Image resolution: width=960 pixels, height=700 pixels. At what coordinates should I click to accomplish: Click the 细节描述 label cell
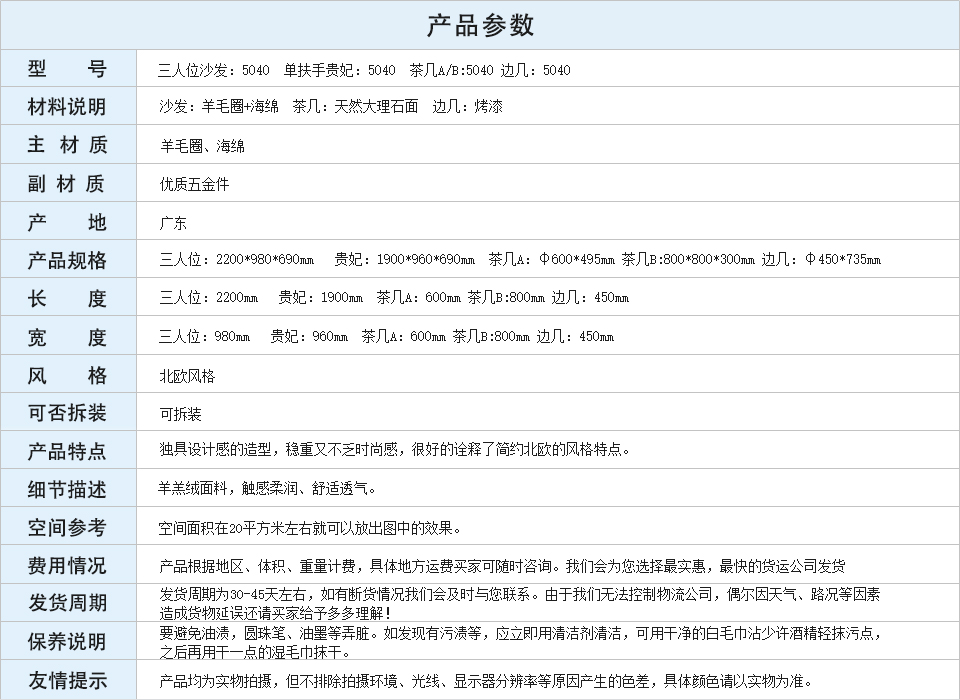67,489
